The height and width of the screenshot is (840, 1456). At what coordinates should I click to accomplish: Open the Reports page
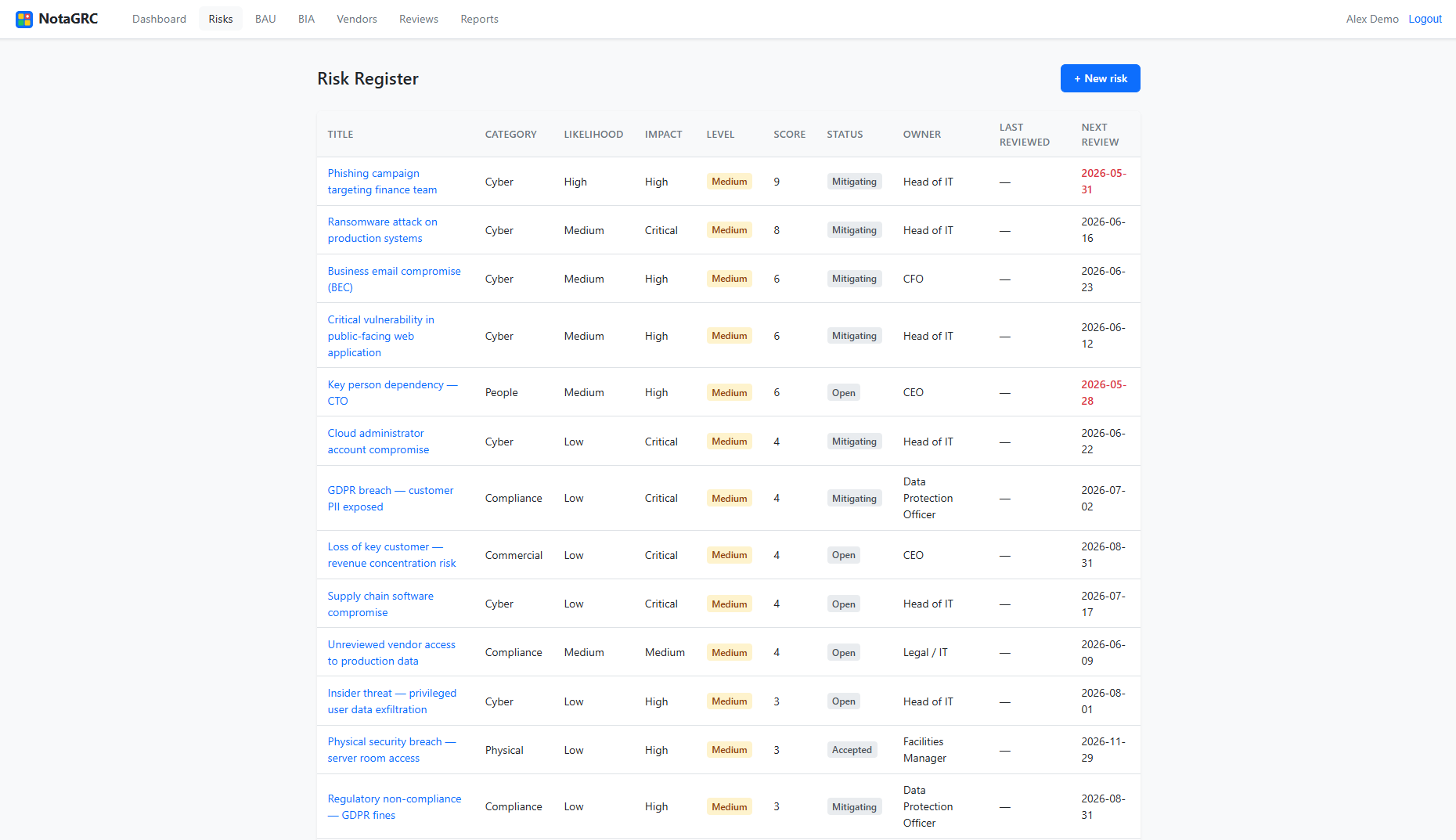(x=479, y=19)
